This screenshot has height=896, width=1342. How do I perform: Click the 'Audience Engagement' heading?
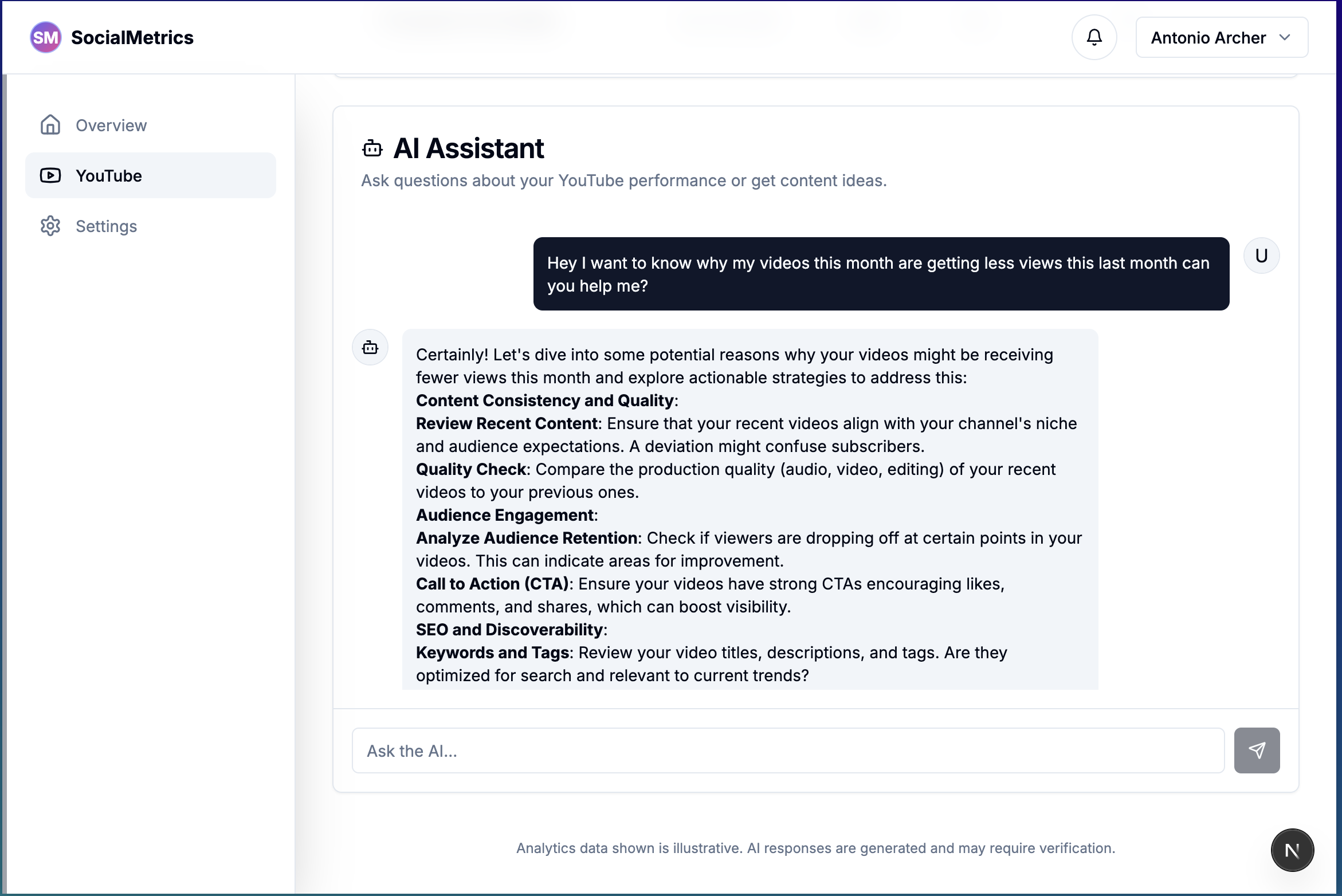(504, 515)
